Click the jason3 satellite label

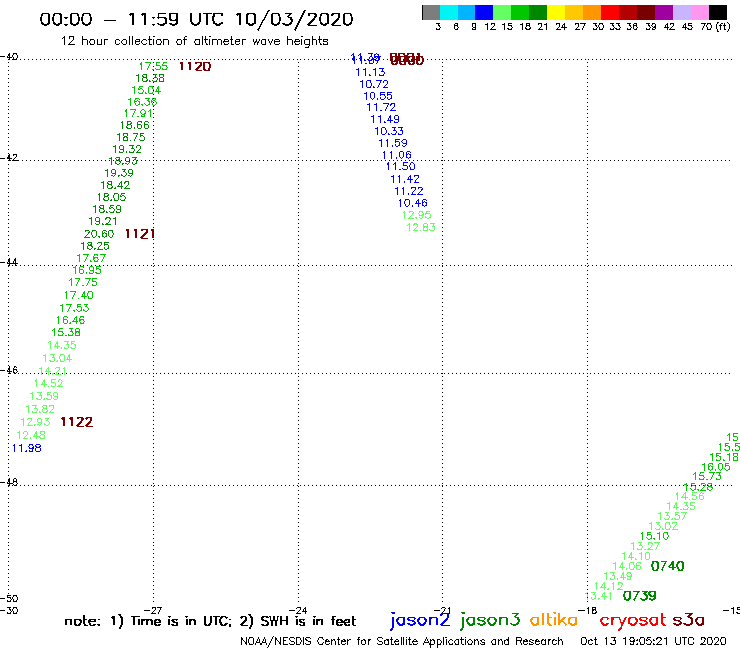pos(490,620)
